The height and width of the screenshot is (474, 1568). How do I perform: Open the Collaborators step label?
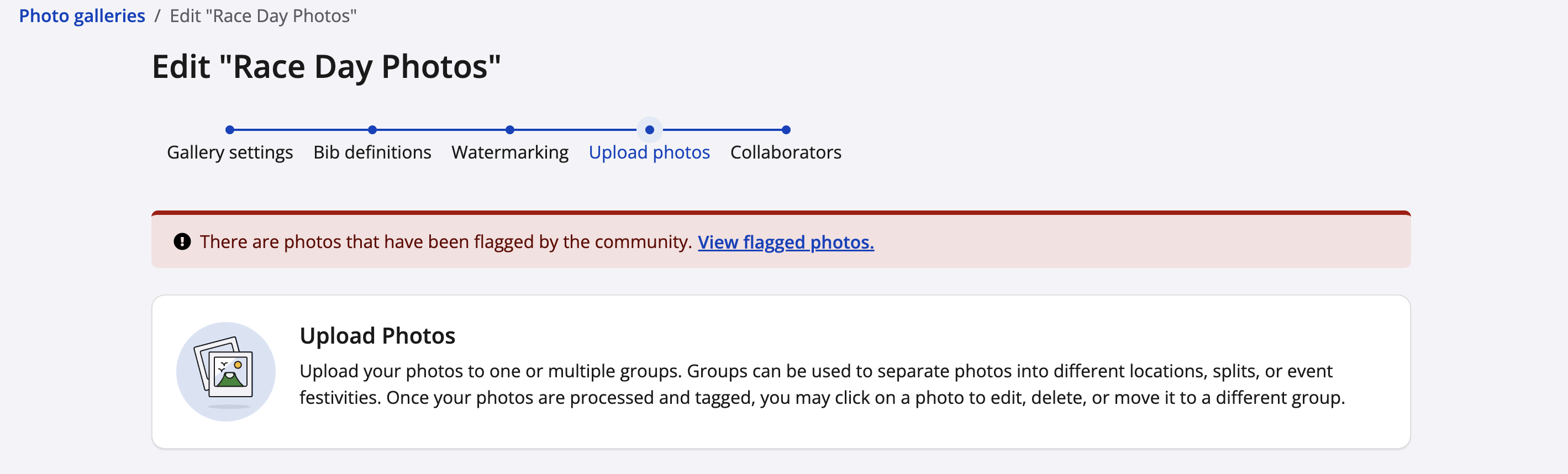pos(785,152)
